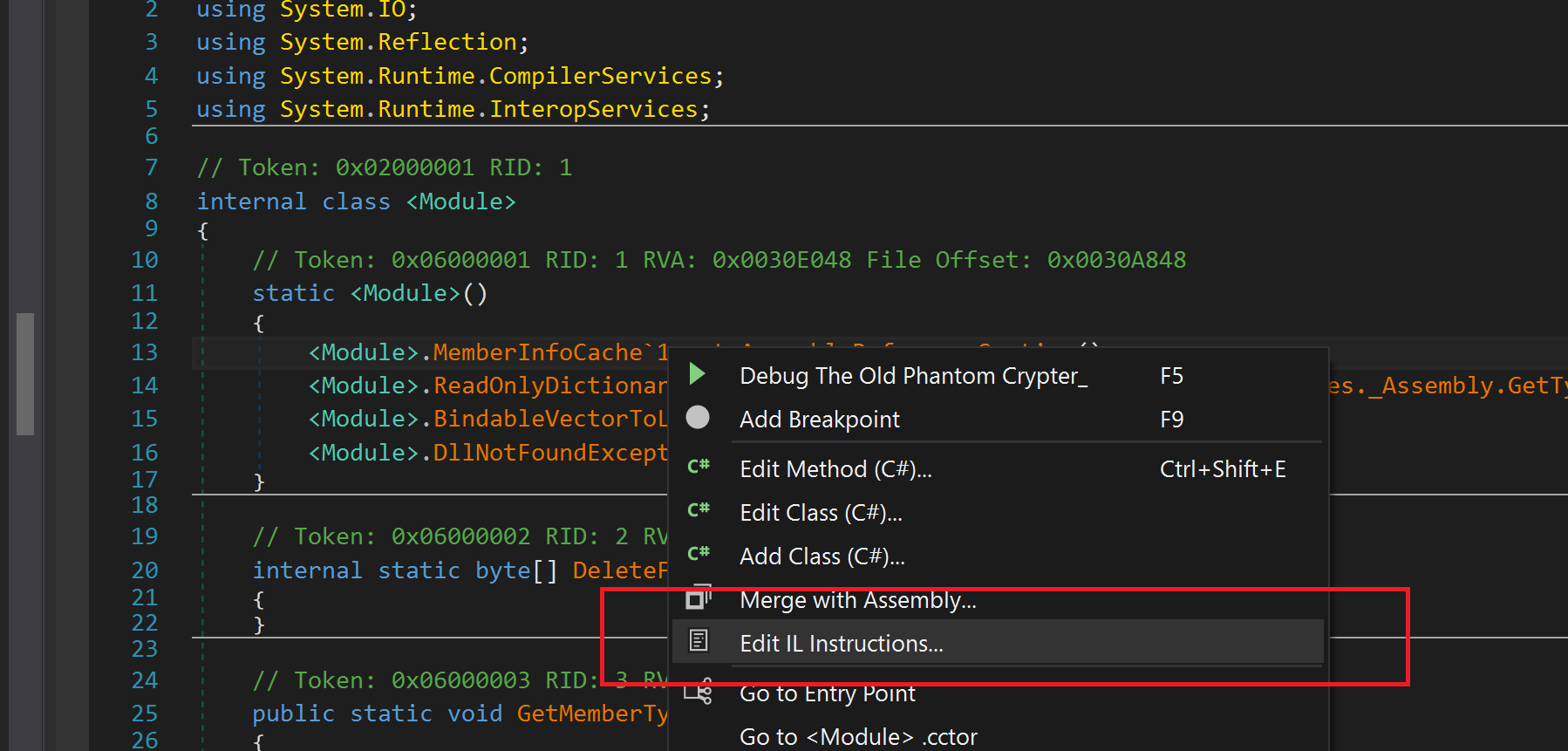Click the grey Add Breakpoint circle icon
The image size is (1568, 751).
[x=698, y=418]
